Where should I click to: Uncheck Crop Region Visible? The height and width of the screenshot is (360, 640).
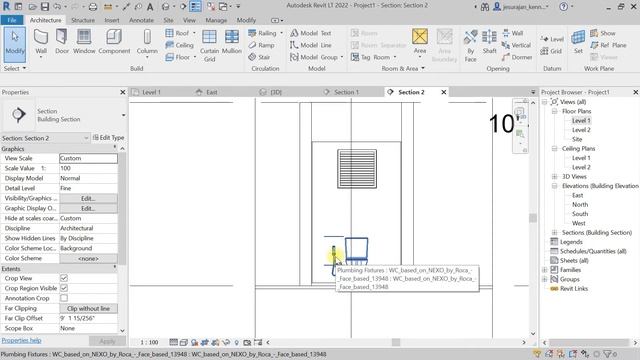(x=64, y=288)
